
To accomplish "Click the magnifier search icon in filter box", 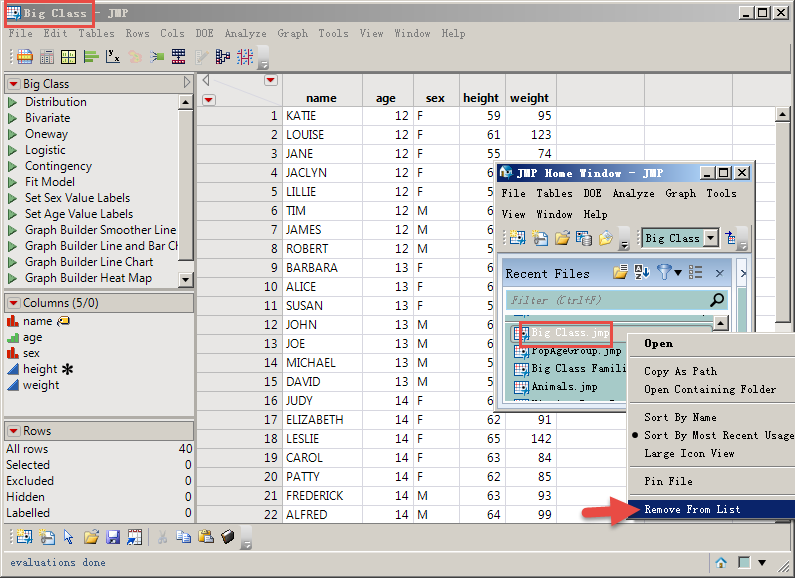I will click(717, 299).
